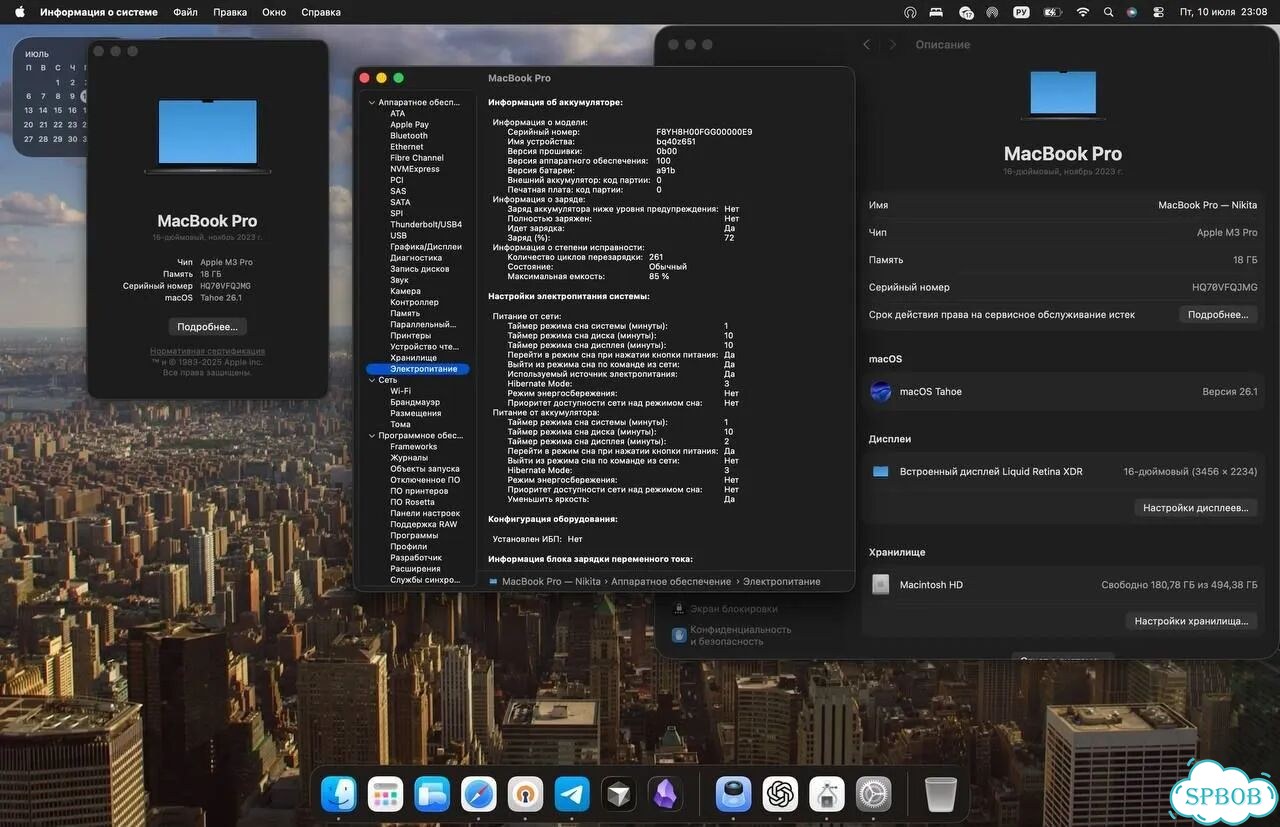1280x827 pixels.
Task: Open Control Center in the menu bar
Action: click(x=1158, y=12)
